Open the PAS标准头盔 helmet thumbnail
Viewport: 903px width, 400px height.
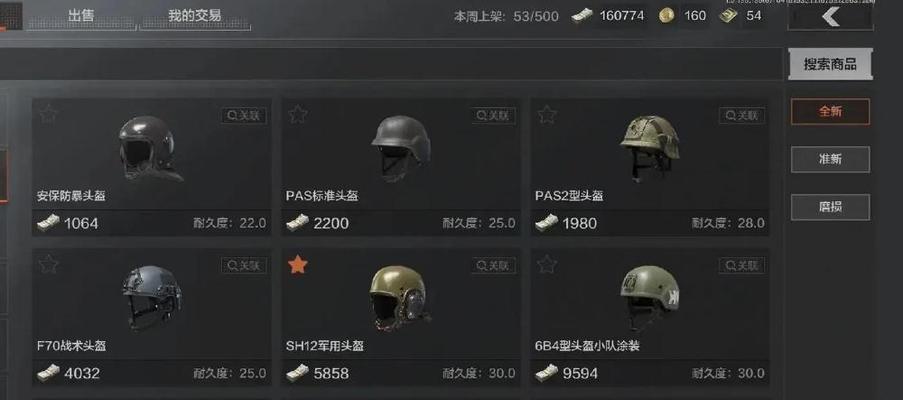click(x=401, y=147)
